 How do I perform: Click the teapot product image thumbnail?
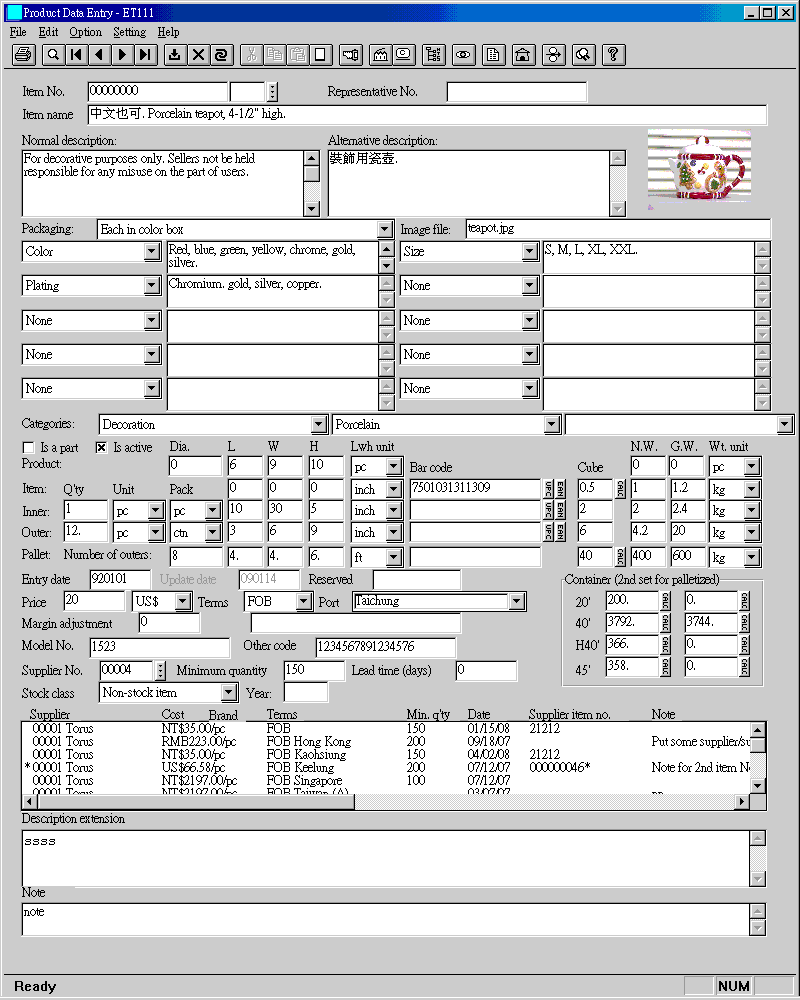tap(699, 166)
